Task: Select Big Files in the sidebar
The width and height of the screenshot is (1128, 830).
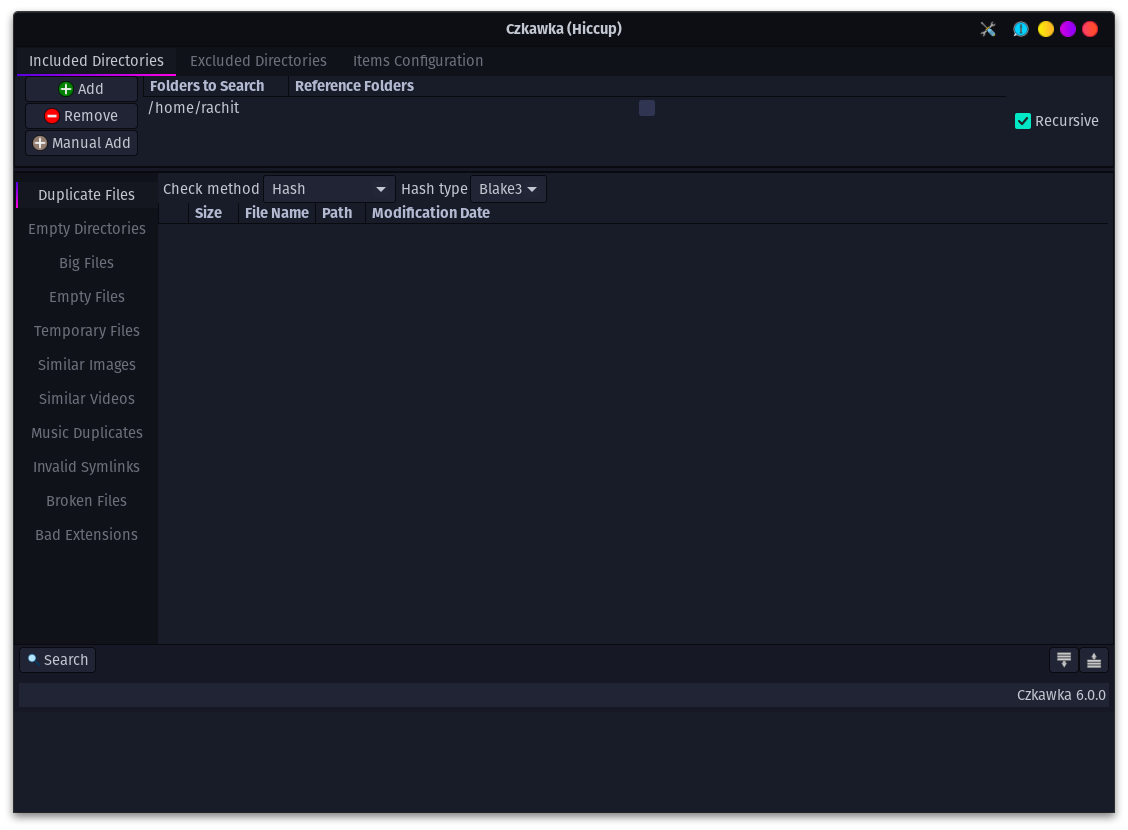Action: pyautogui.click(x=86, y=262)
